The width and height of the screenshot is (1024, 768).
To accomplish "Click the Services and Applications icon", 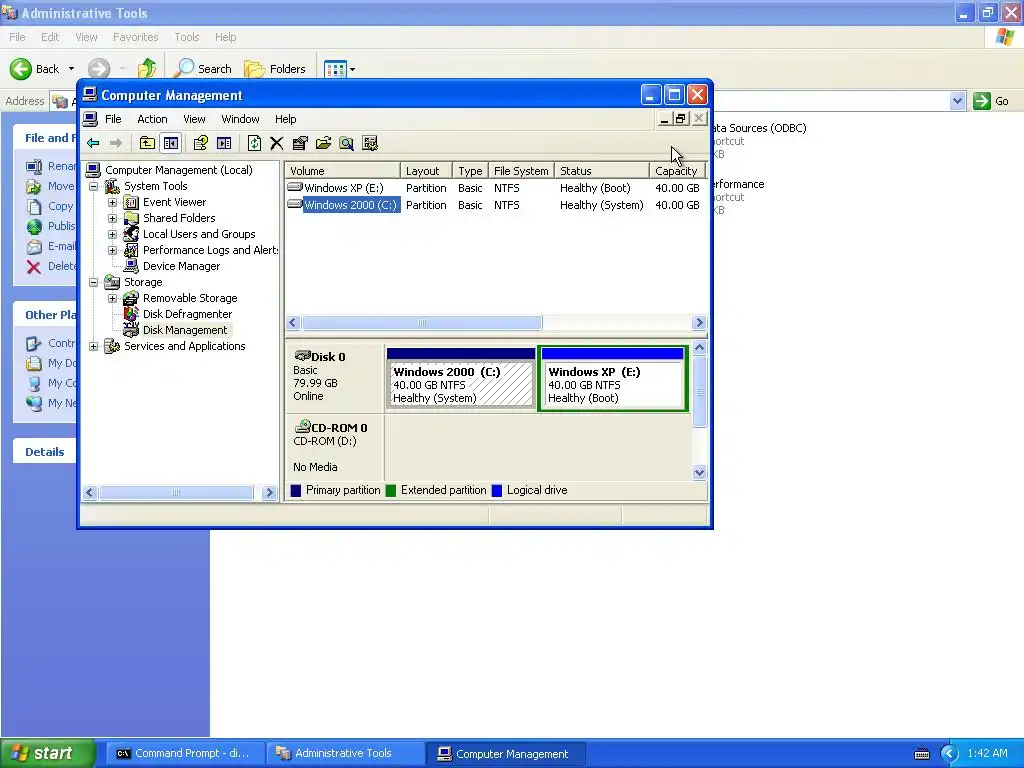I will coord(112,346).
